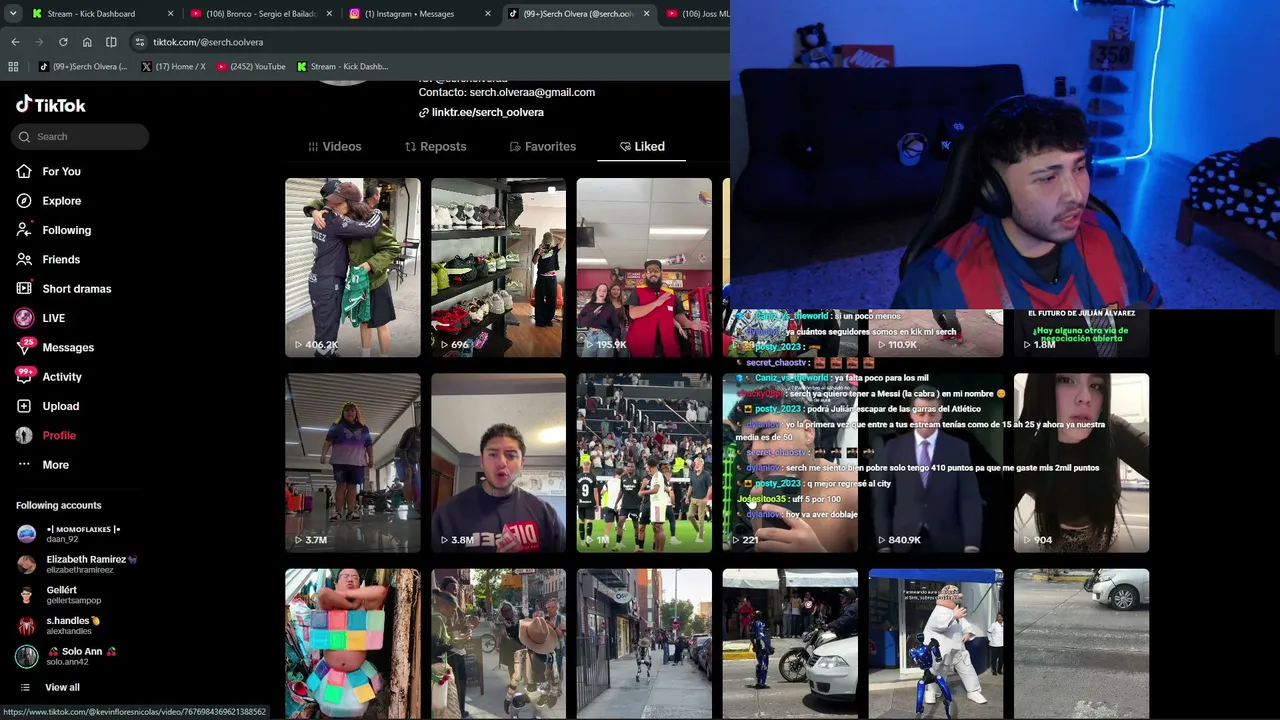Close the Serch Olvera TikTok tab
The width and height of the screenshot is (1280, 720).
click(646, 14)
